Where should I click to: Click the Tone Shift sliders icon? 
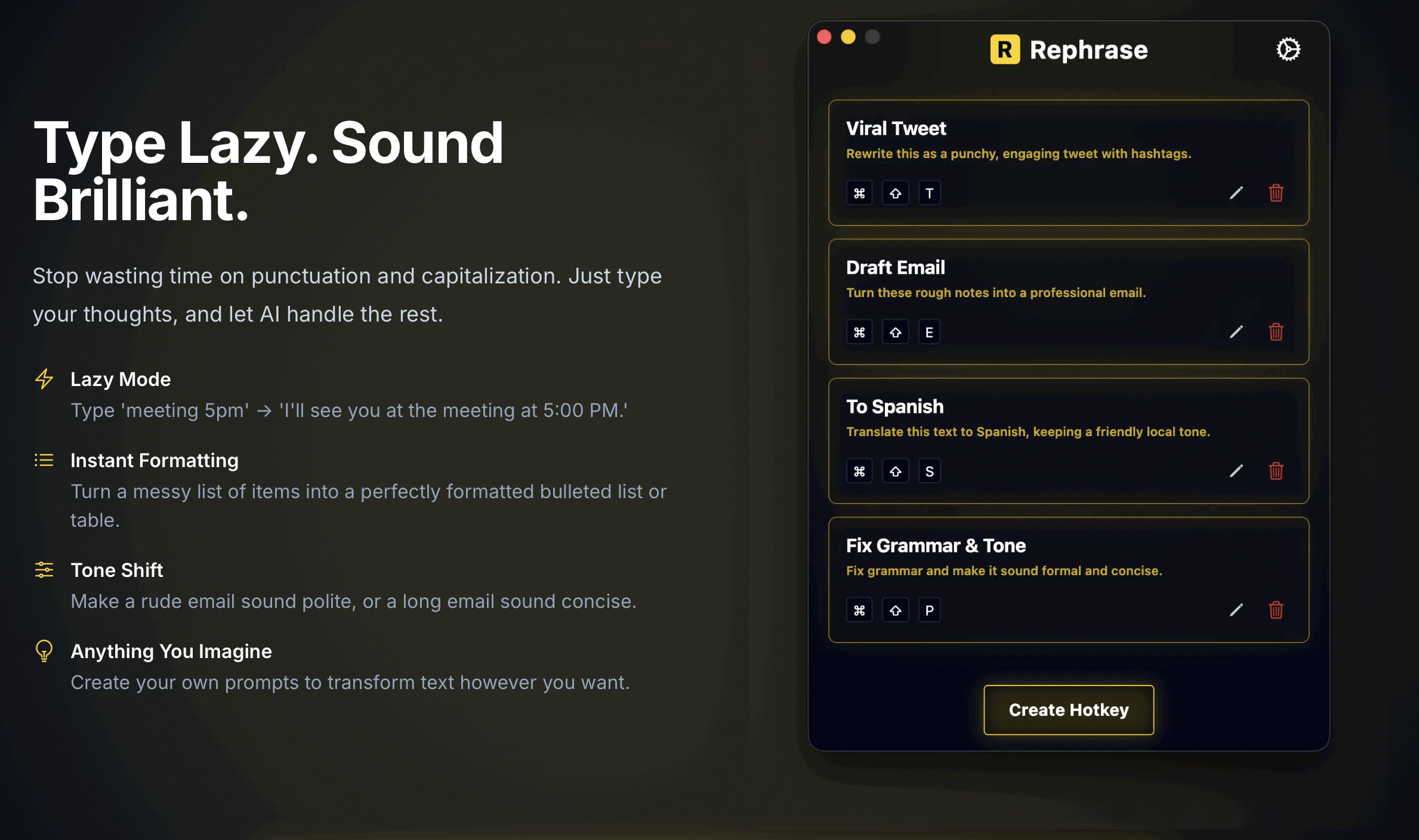[x=44, y=570]
